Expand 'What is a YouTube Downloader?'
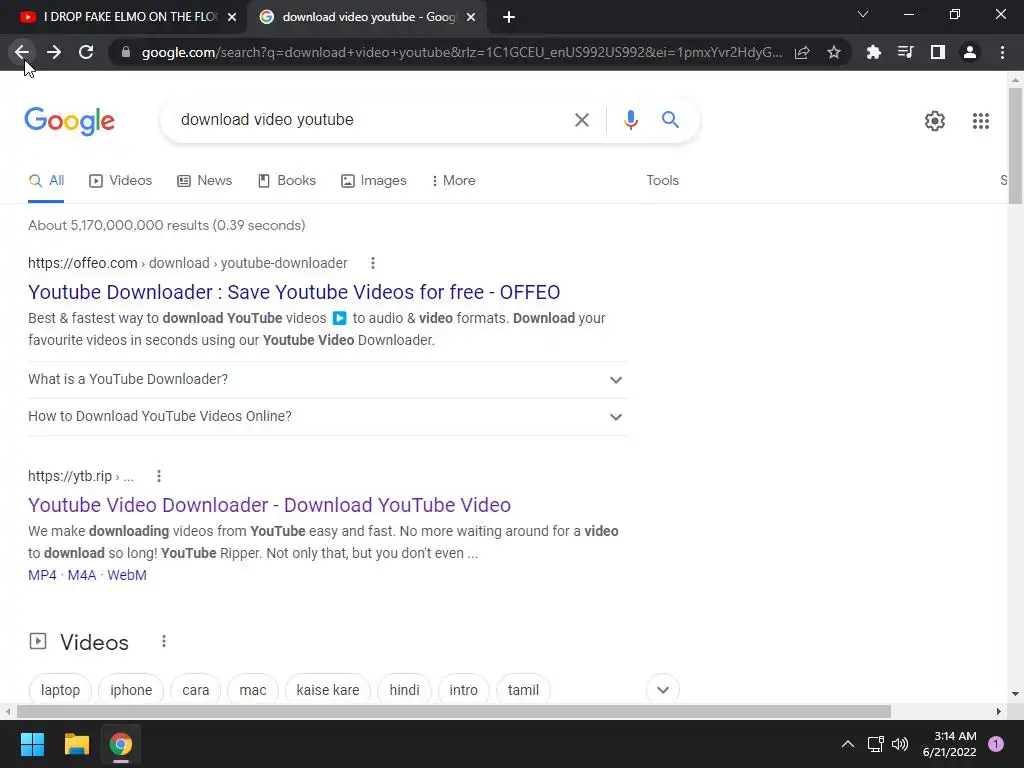Image resolution: width=1024 pixels, height=768 pixels. click(328, 379)
